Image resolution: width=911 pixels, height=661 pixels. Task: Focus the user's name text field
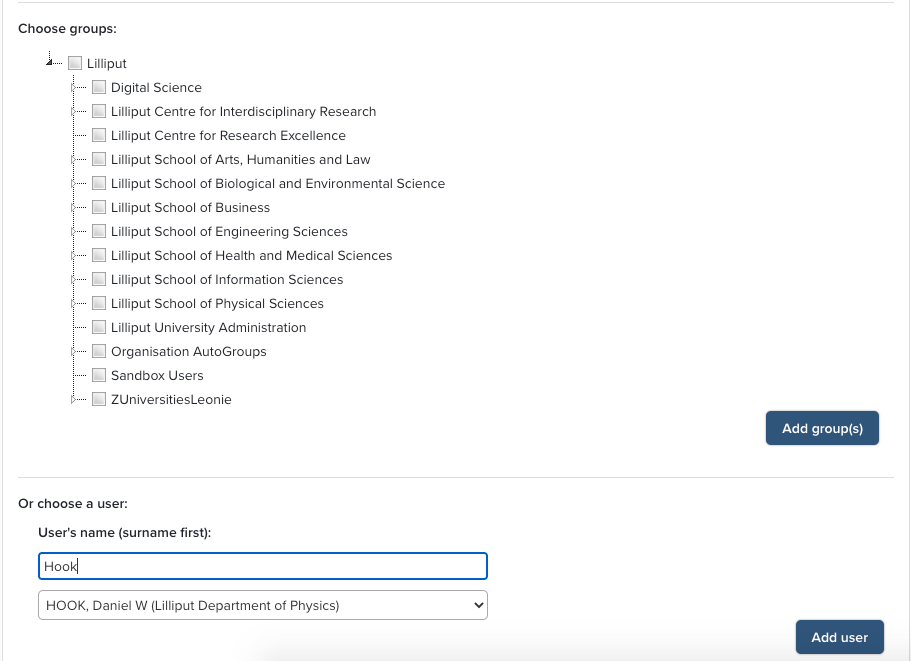coord(262,566)
